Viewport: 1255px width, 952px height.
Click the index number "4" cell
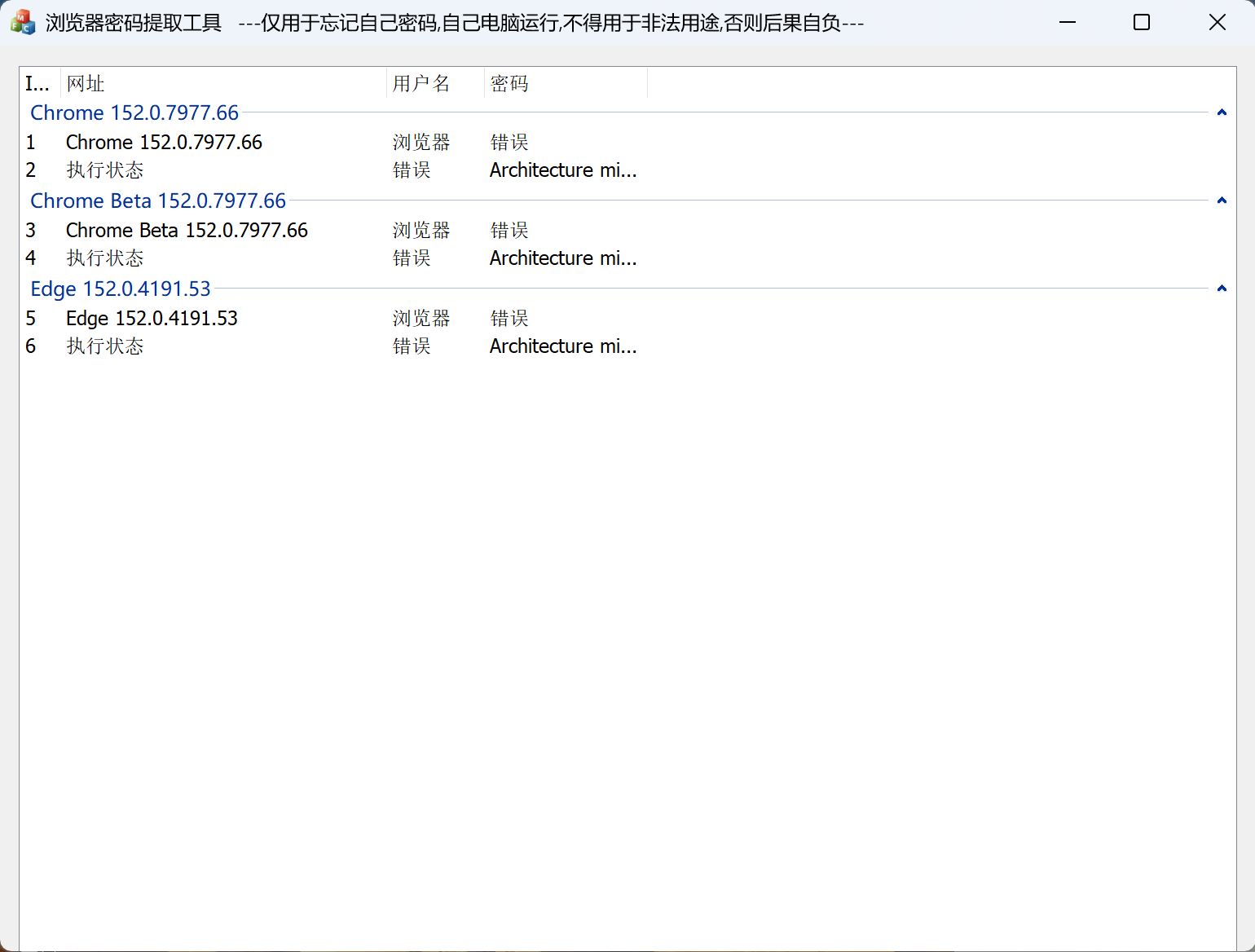point(31,258)
